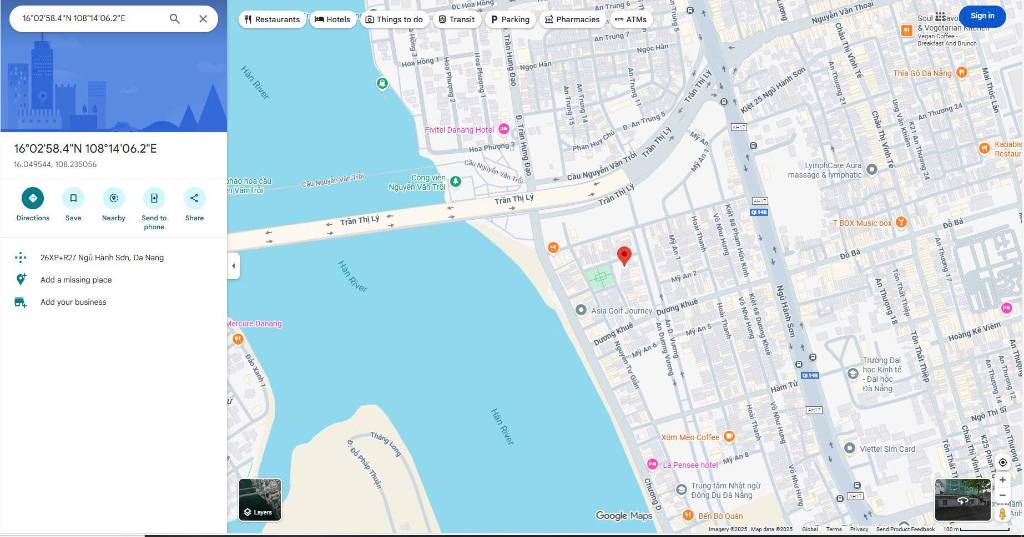This screenshot has width=1024, height=537.
Task: Show ATMs category chip
Action: click(630, 19)
